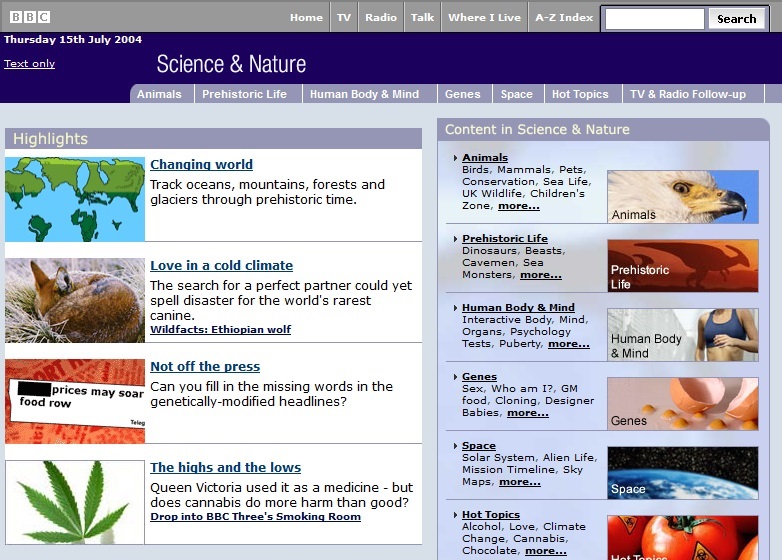Screen dimensions: 782x560
Task: Open Love in a cold climate story
Action: [221, 265]
